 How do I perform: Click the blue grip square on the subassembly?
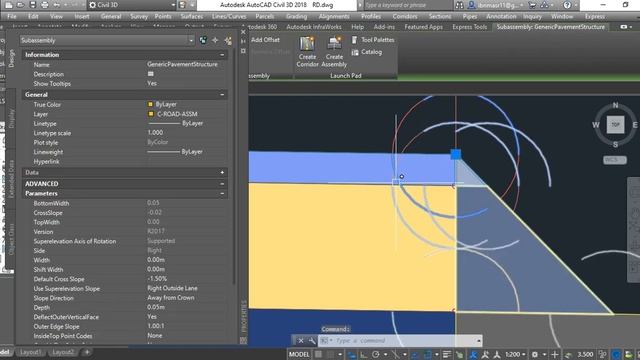click(456, 154)
